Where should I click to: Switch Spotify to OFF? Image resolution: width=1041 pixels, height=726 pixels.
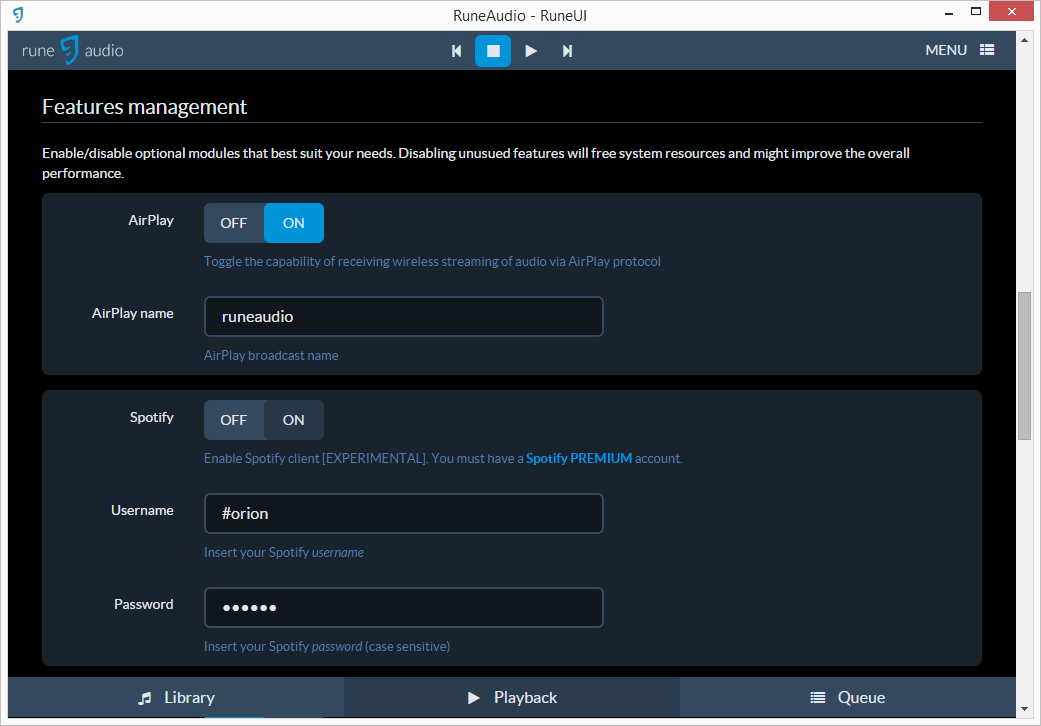(x=234, y=420)
